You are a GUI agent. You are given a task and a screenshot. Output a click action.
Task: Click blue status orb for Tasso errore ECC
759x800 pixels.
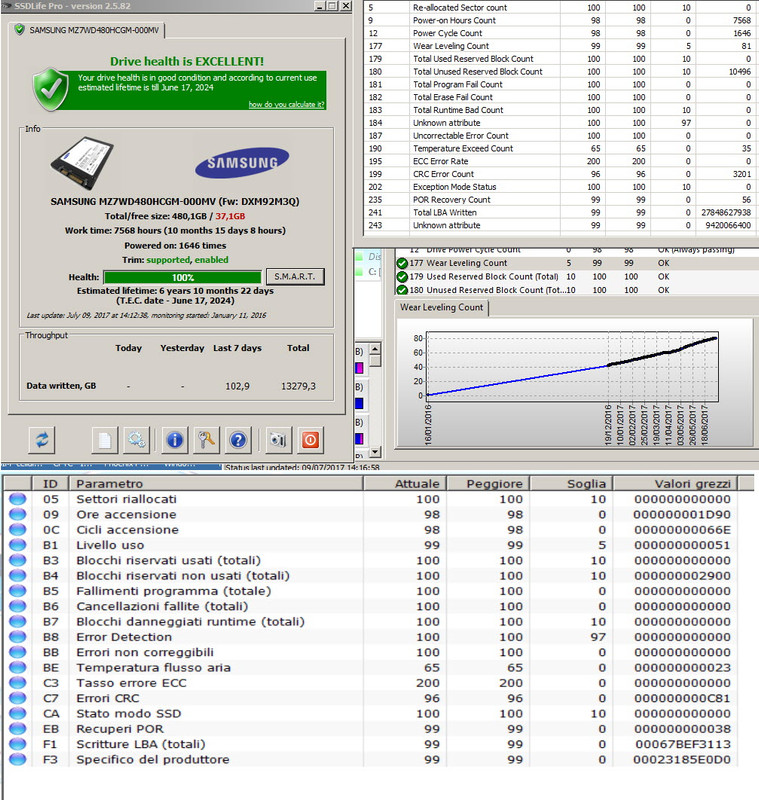click(x=17, y=683)
